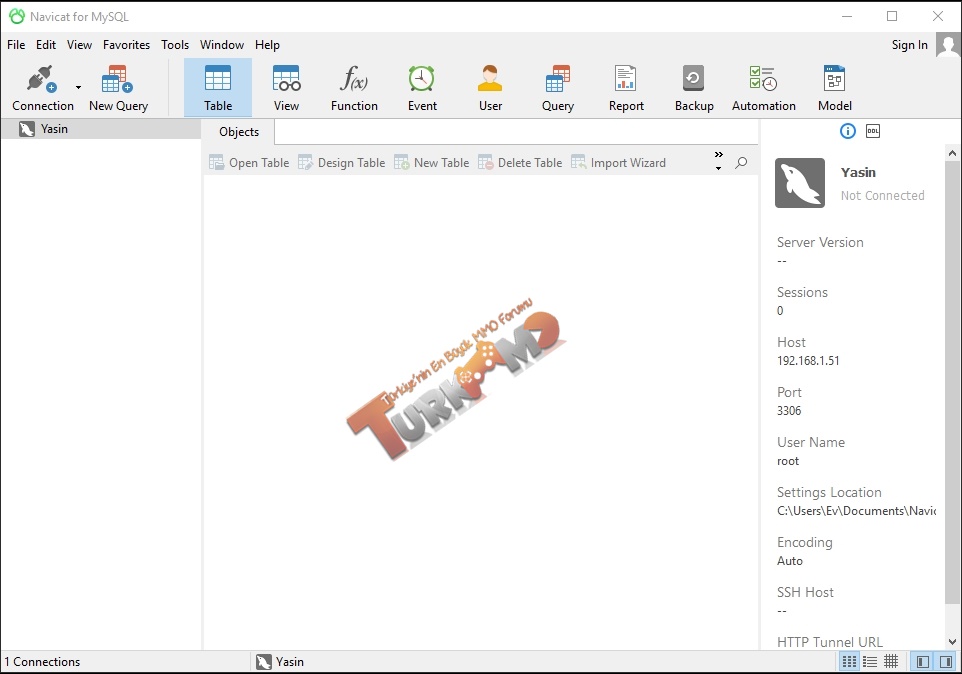Switch to detail grid view
The width and height of the screenshot is (962, 674).
coord(890,661)
